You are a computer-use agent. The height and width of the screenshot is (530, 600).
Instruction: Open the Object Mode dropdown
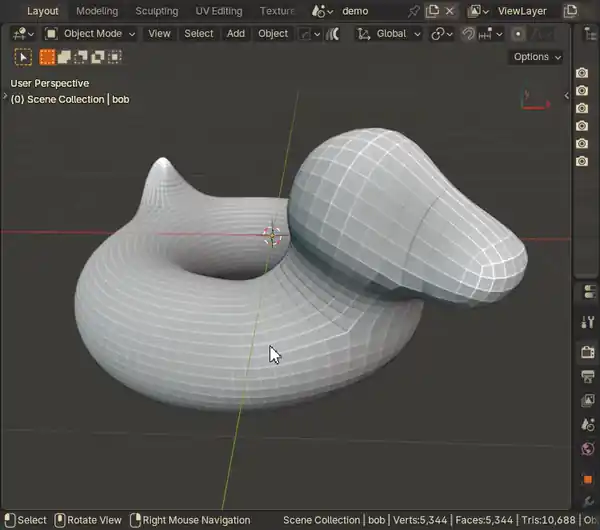pyautogui.click(x=90, y=34)
